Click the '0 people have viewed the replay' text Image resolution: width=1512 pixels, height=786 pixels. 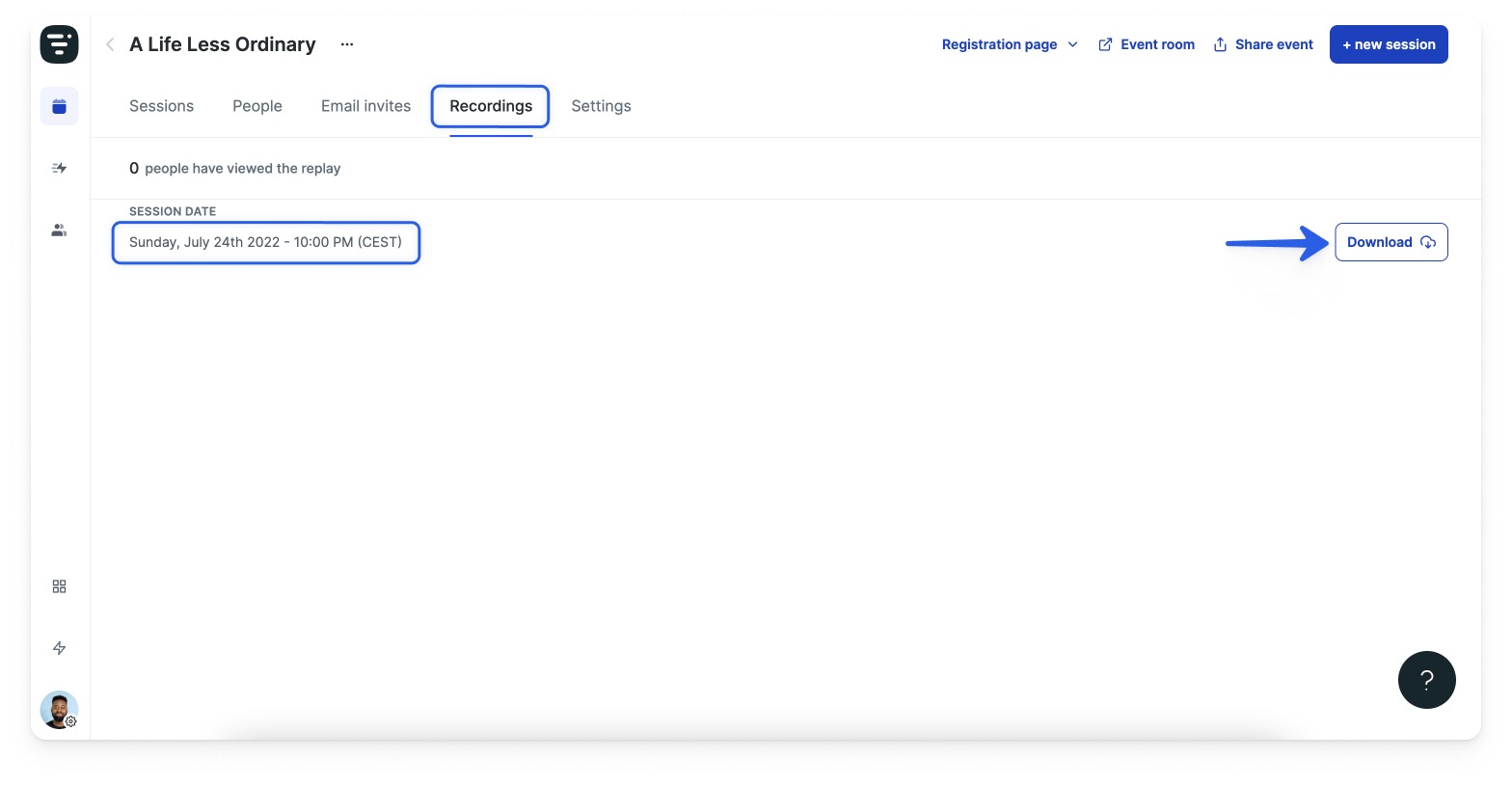(x=235, y=168)
